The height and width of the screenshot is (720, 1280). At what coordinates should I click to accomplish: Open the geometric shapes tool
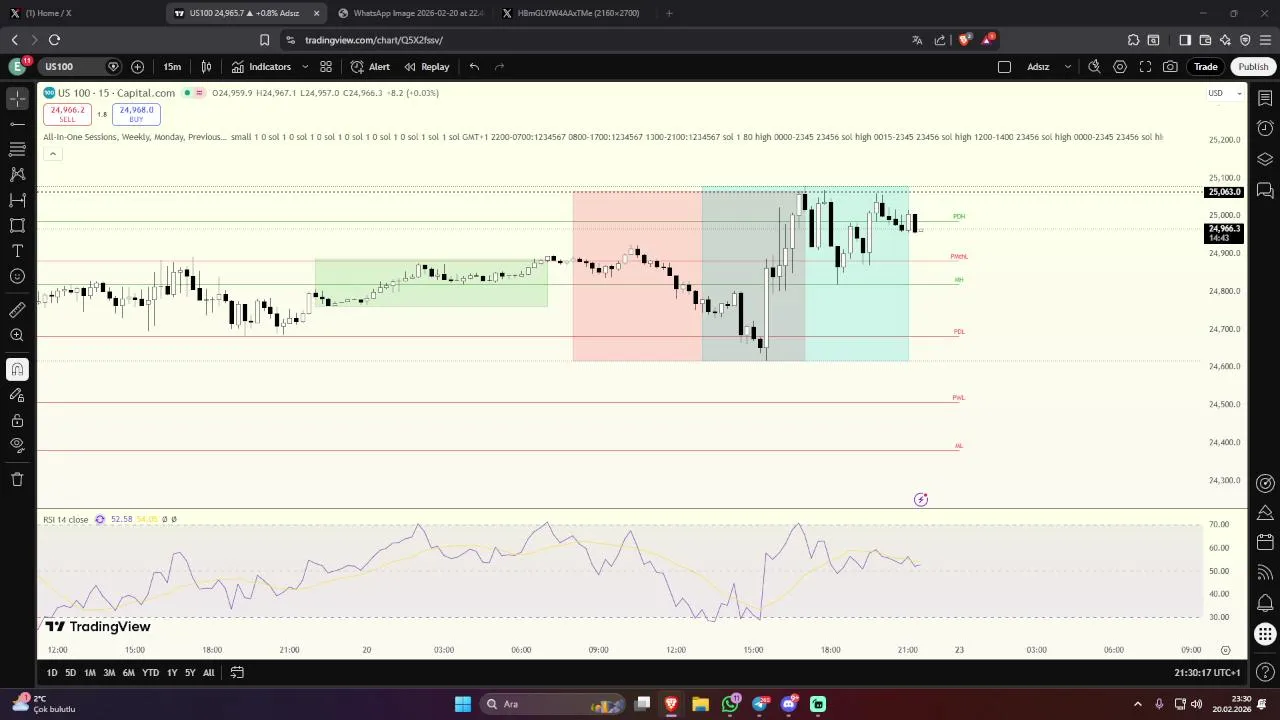tap(17, 225)
